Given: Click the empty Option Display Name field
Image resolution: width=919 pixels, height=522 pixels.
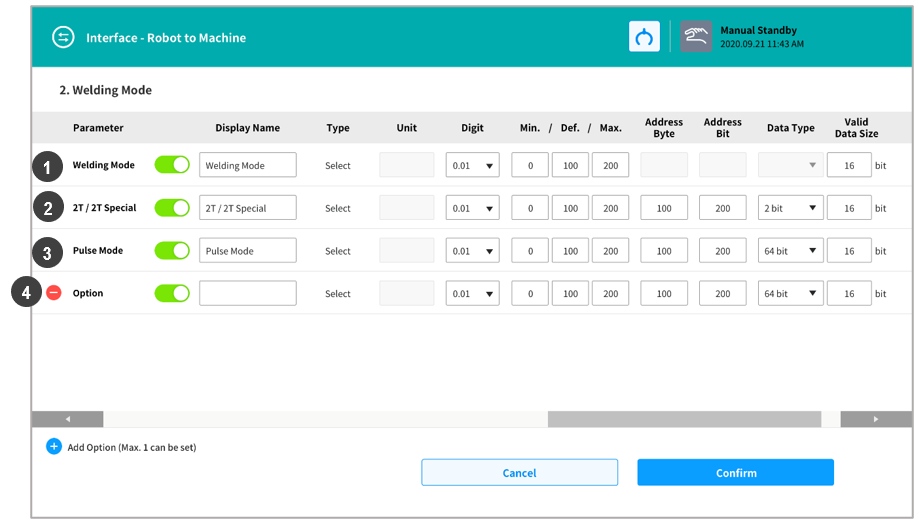Looking at the screenshot, I should [247, 293].
